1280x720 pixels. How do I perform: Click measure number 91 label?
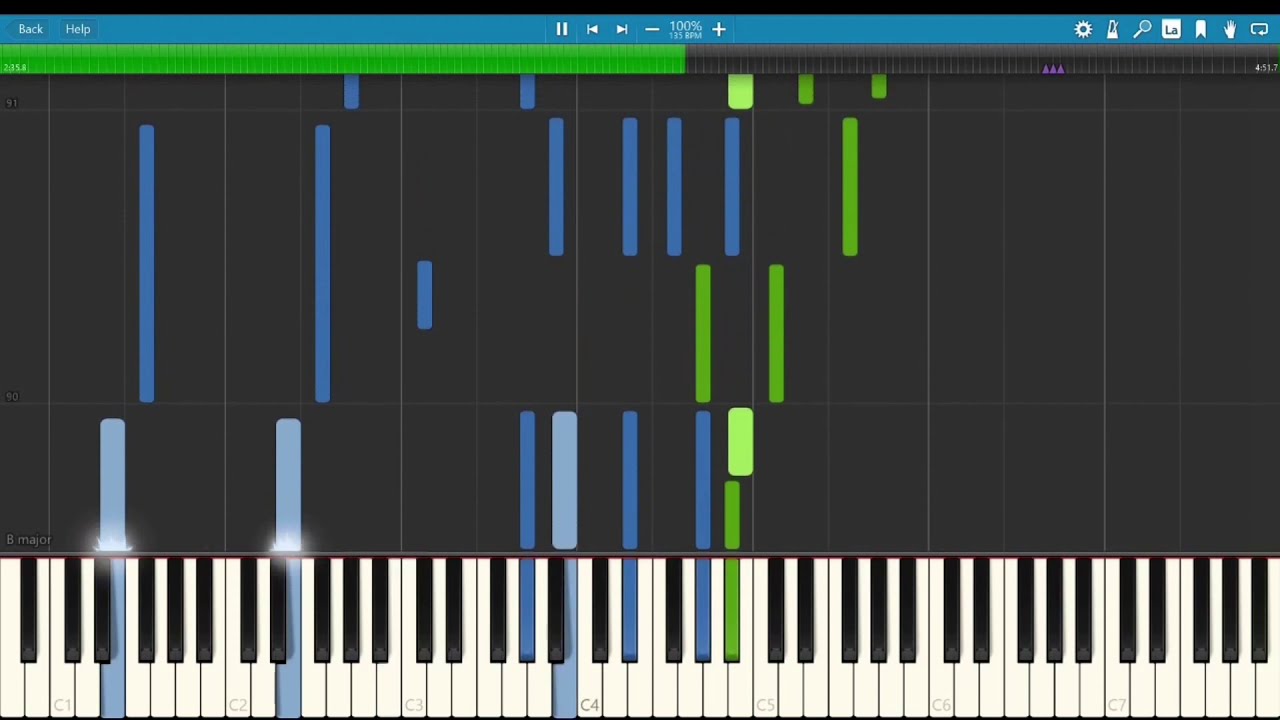coord(12,103)
